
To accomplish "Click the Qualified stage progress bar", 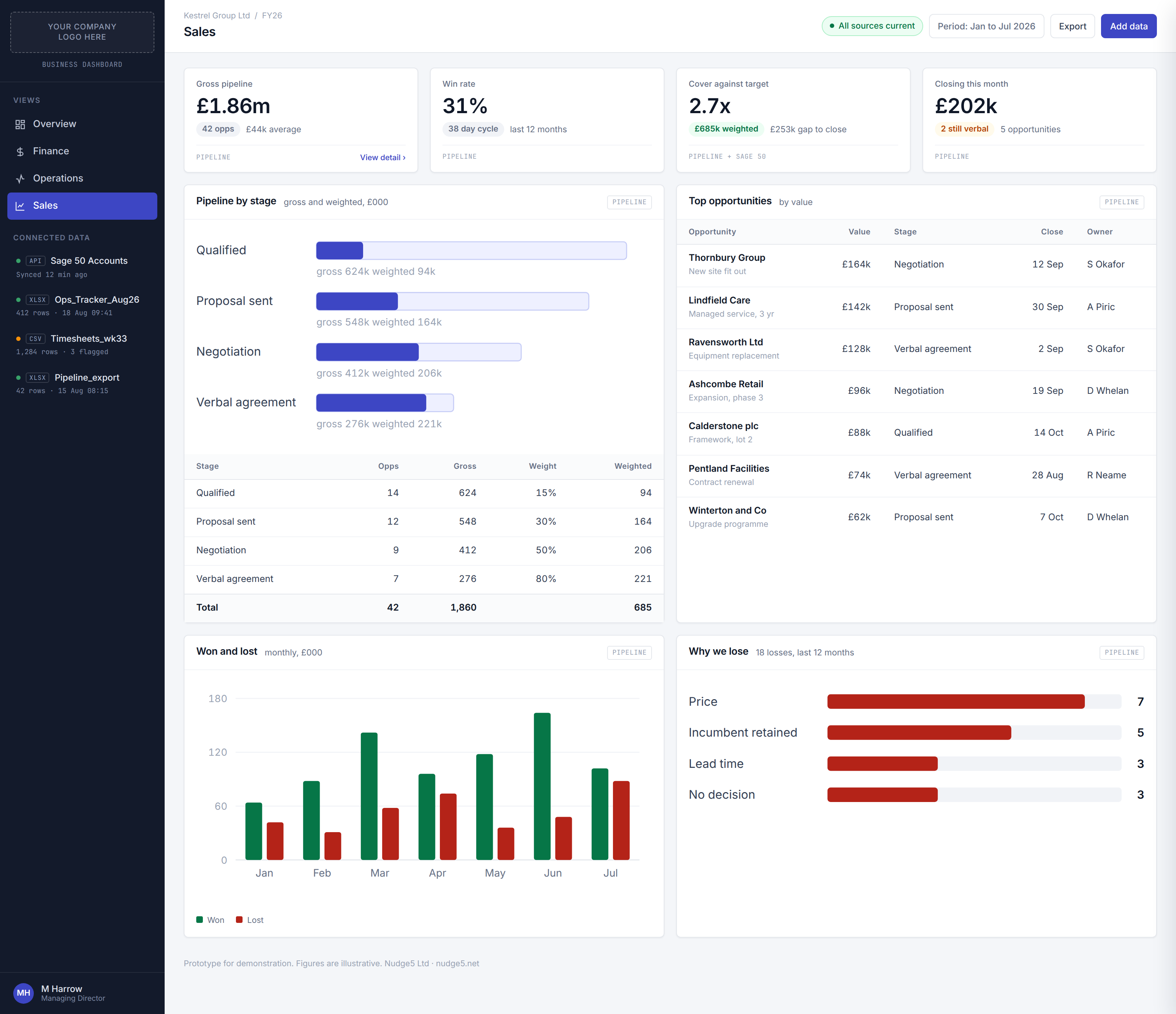I will click(x=471, y=251).
